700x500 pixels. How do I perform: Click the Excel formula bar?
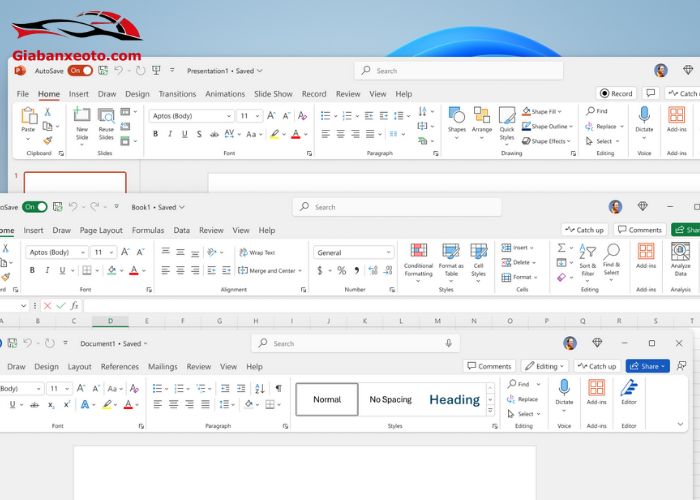[391, 305]
